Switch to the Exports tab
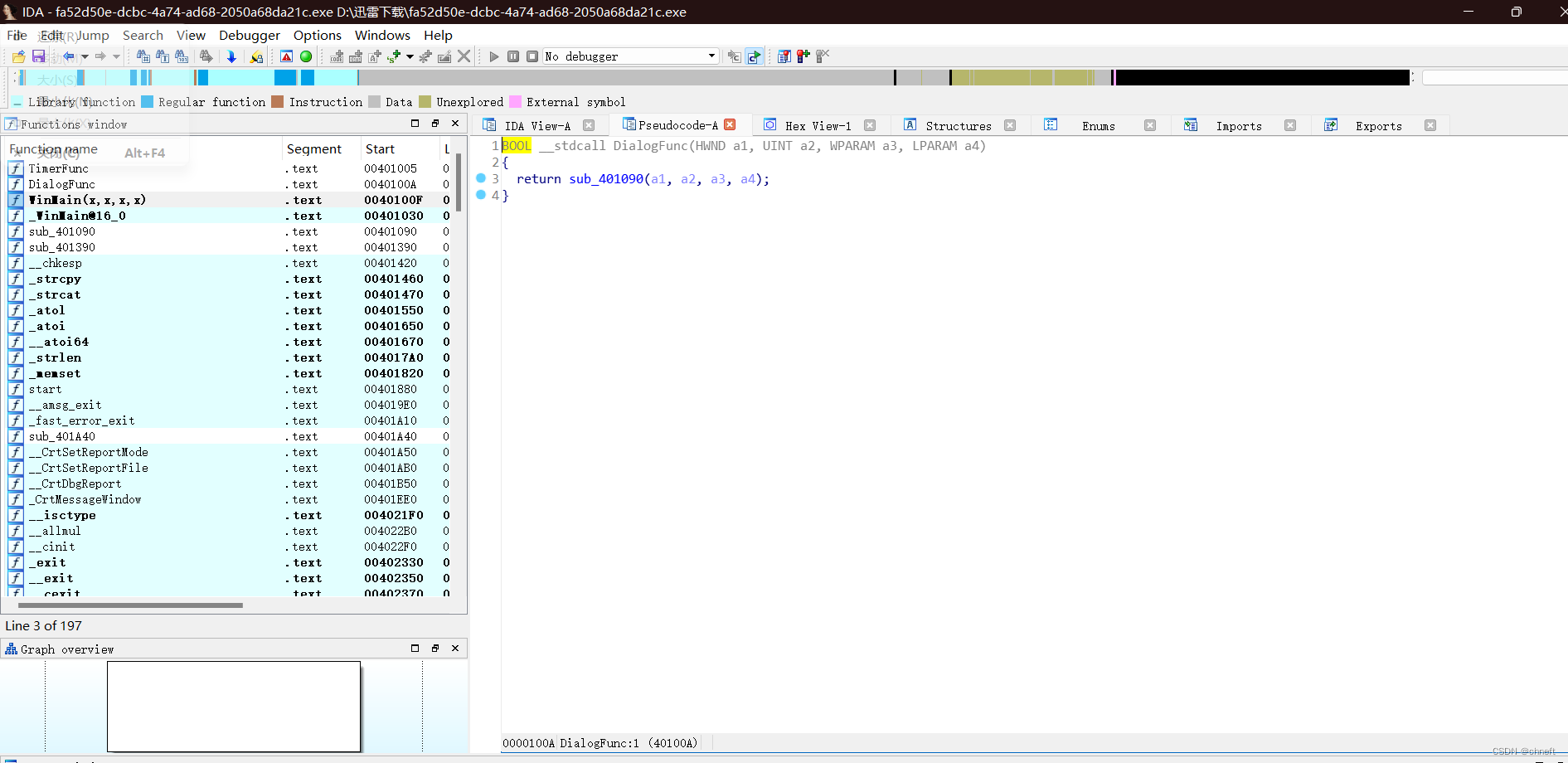 [1379, 126]
